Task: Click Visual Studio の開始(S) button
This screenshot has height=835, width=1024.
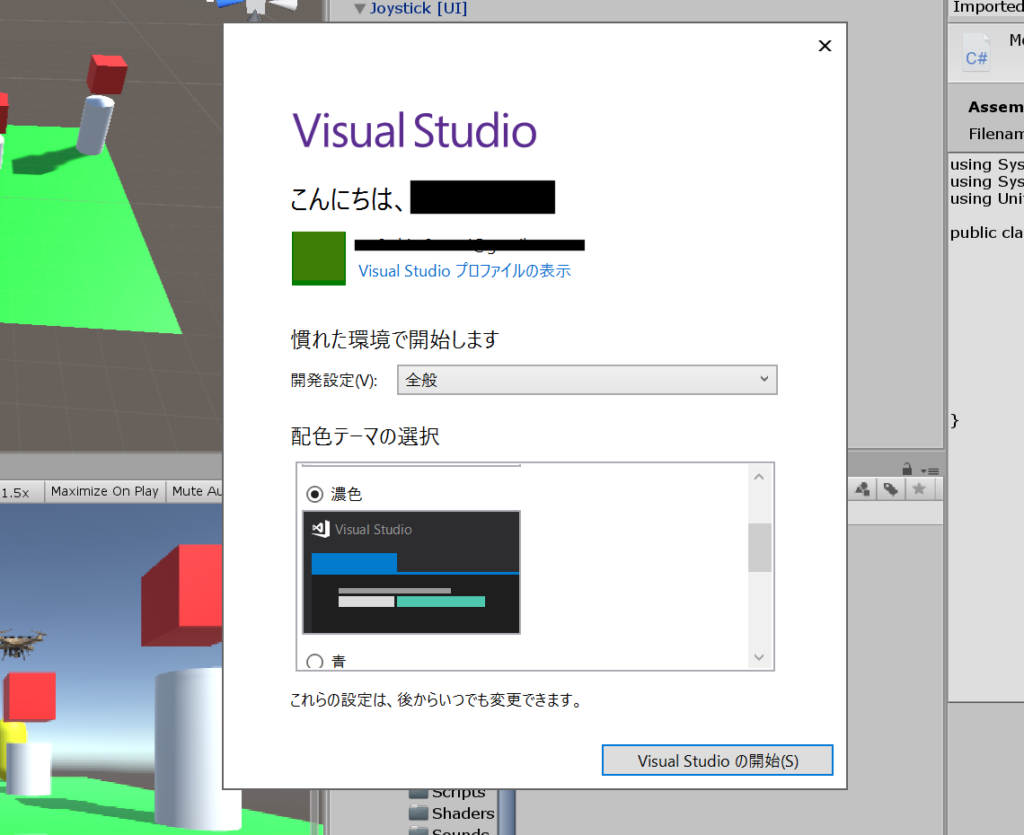Action: (x=717, y=761)
